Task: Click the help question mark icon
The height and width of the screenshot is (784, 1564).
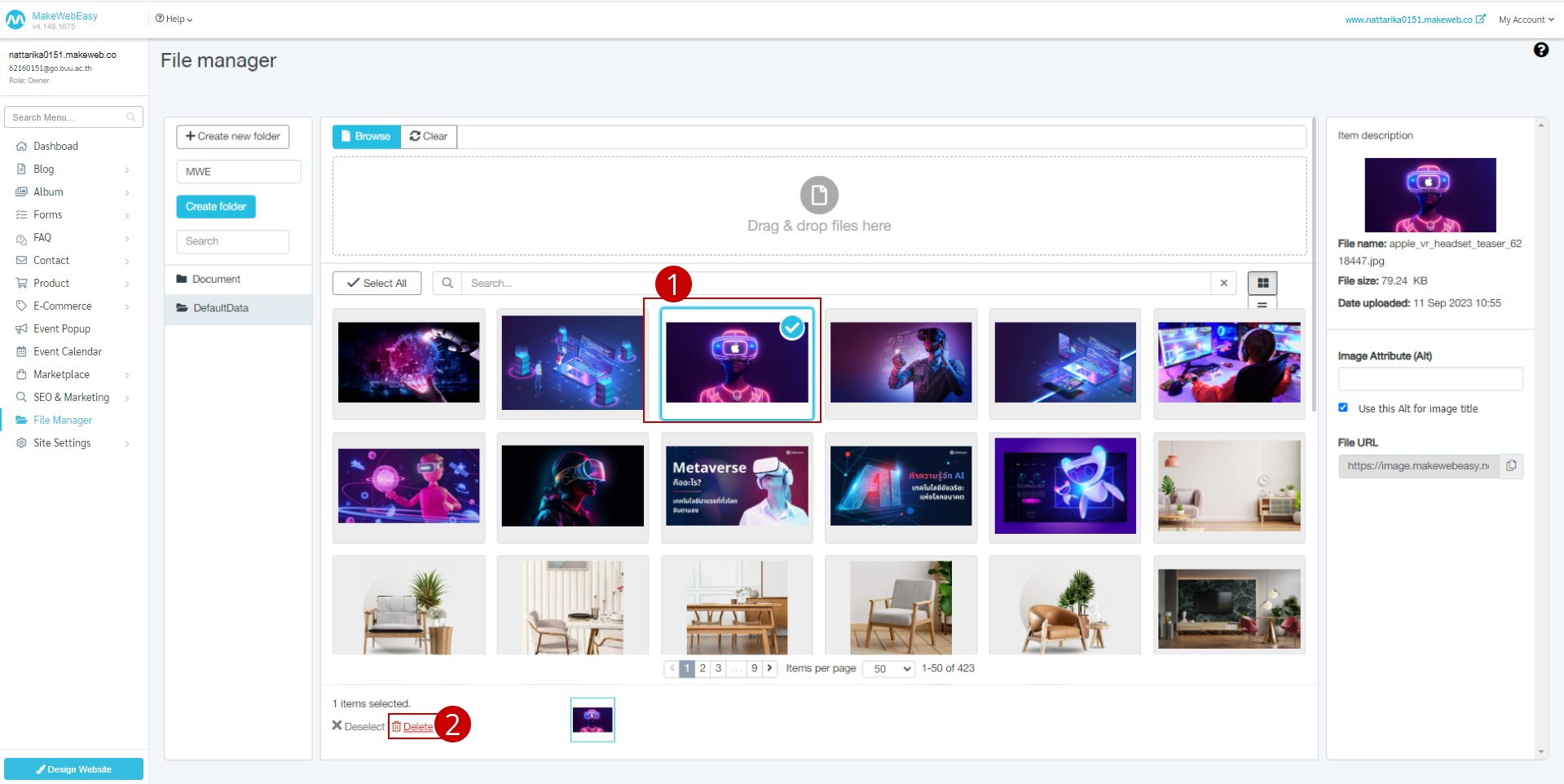Action: 1541,50
